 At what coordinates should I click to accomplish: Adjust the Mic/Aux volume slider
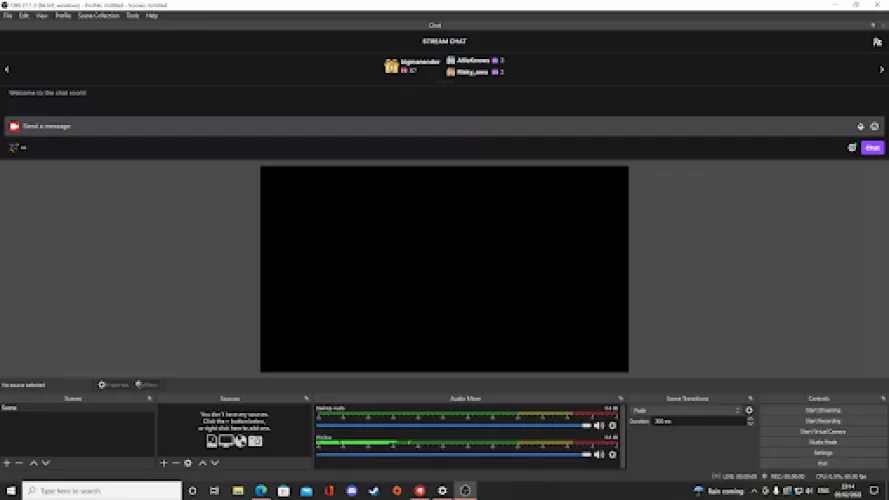point(454,455)
